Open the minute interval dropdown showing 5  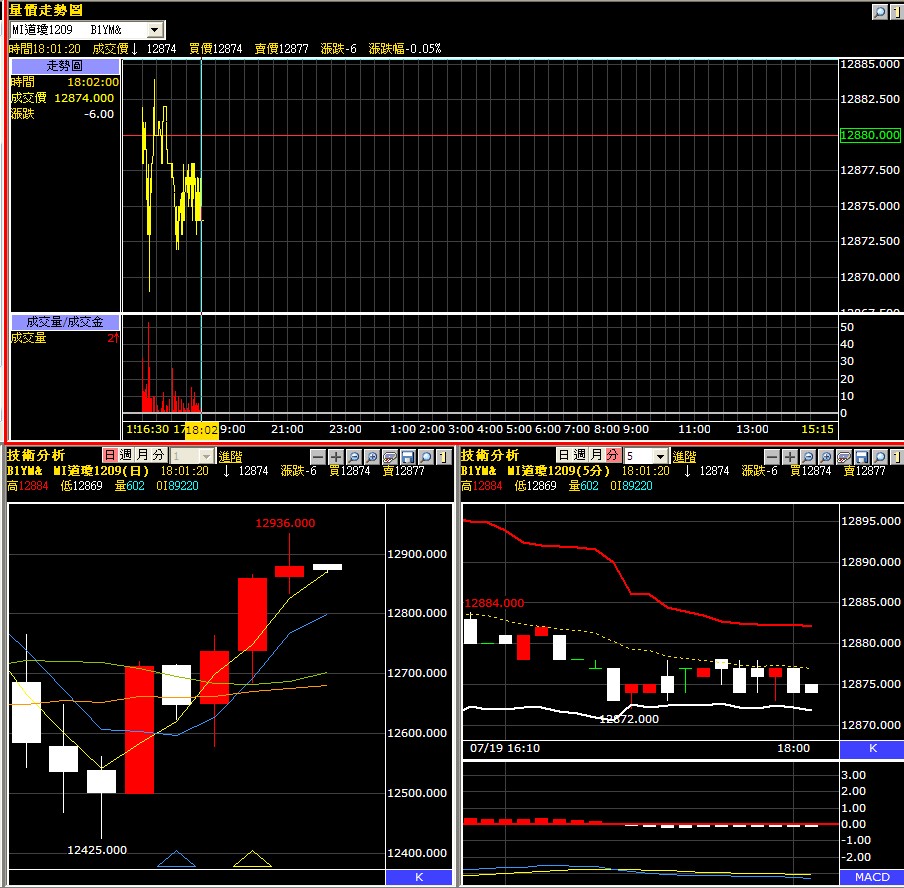coord(661,456)
